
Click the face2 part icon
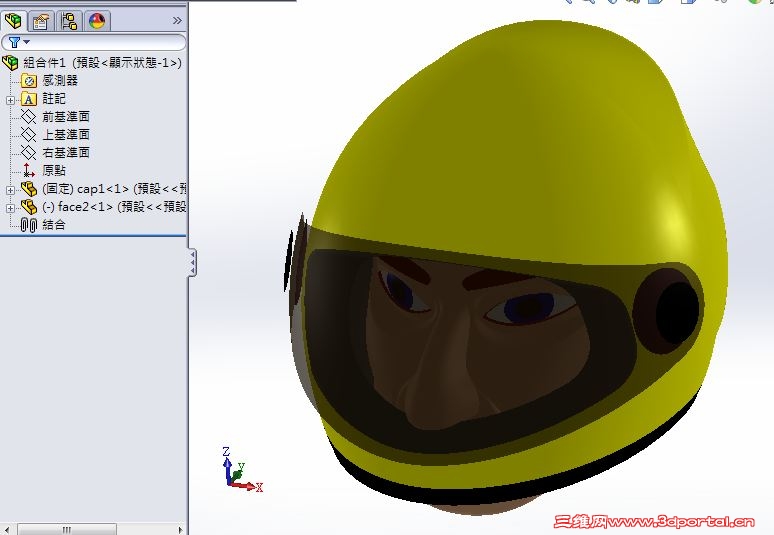point(29,207)
